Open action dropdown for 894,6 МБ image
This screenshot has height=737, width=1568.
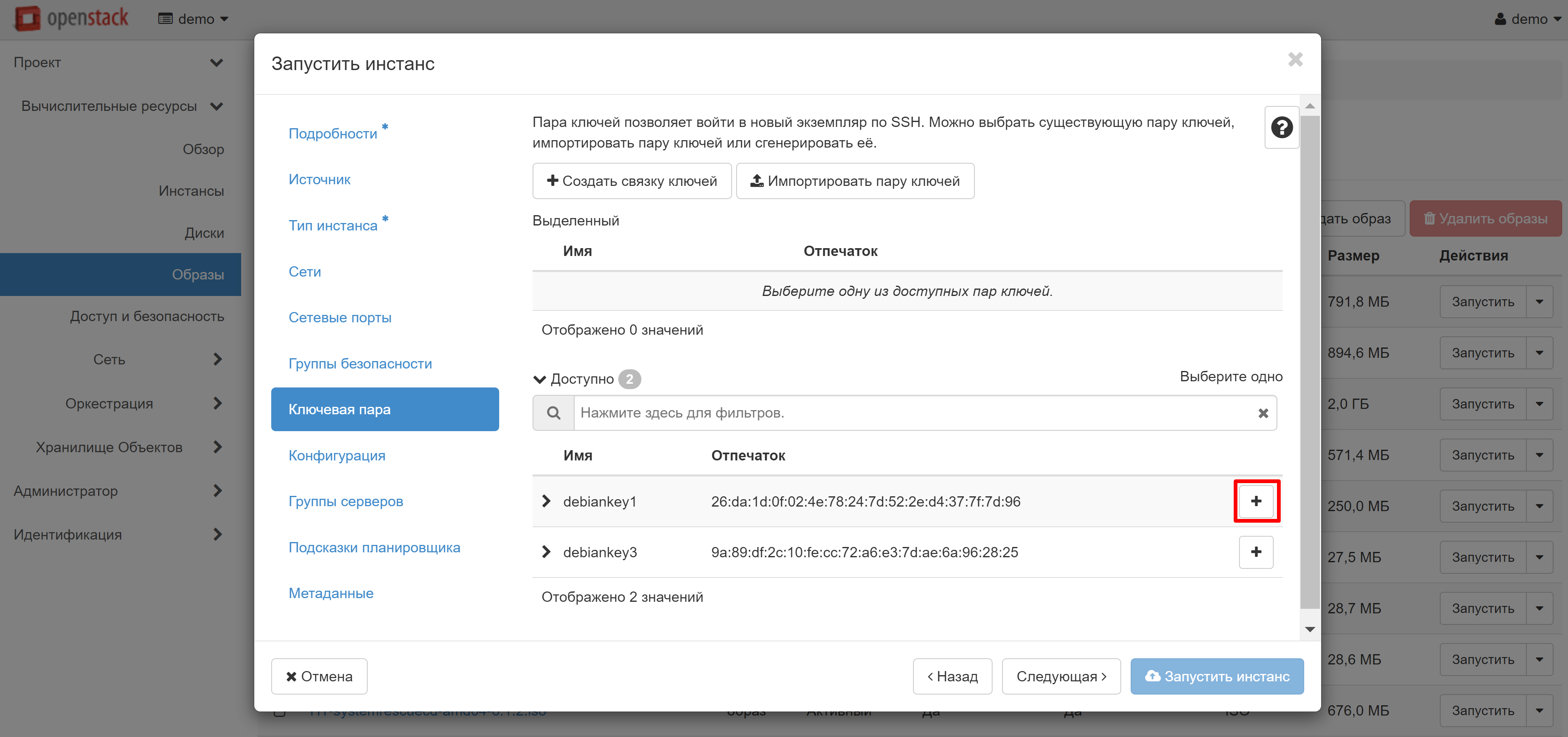(x=1539, y=353)
